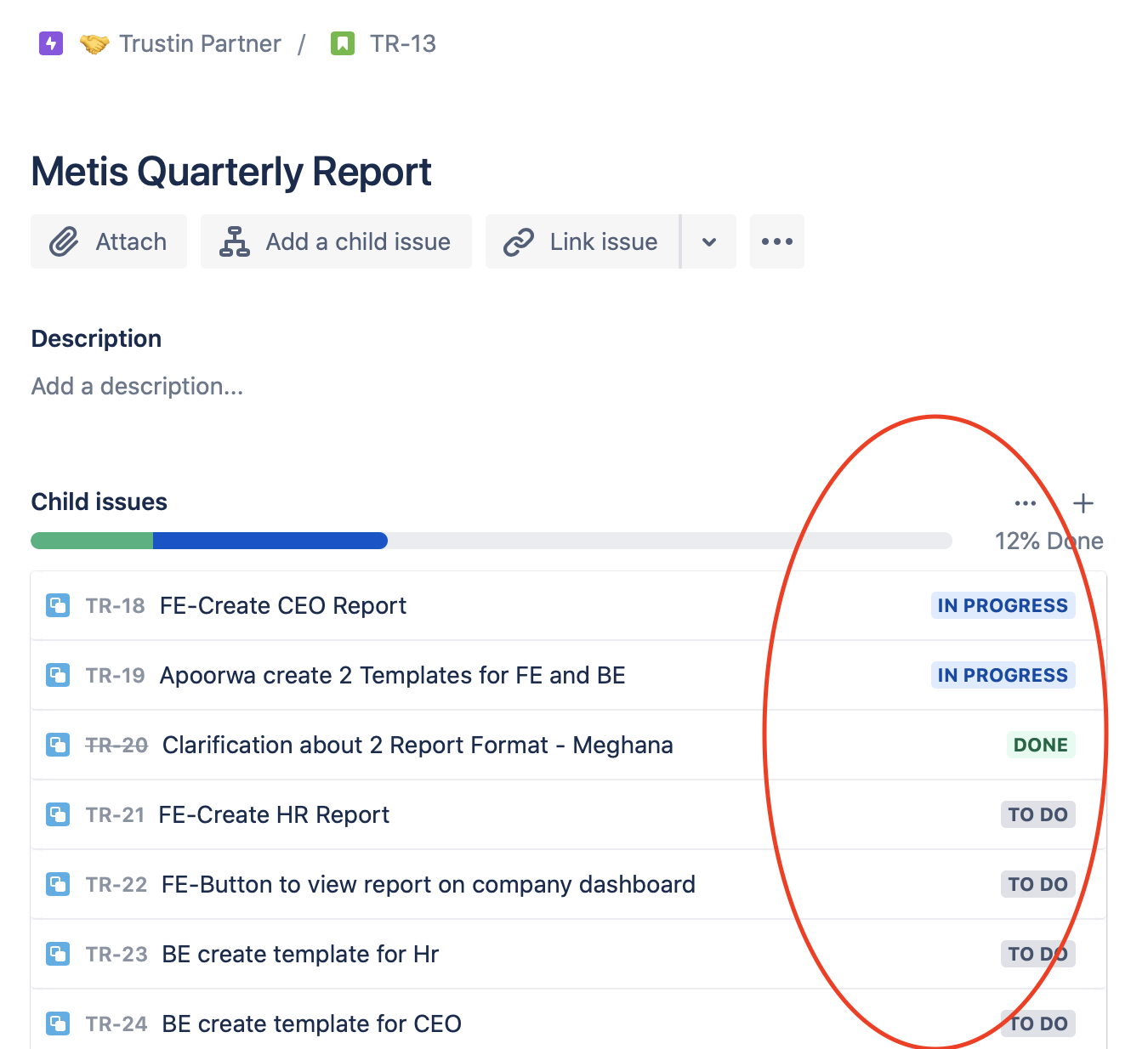Open issue key TR-18
1148x1049 pixels.
click(116, 605)
